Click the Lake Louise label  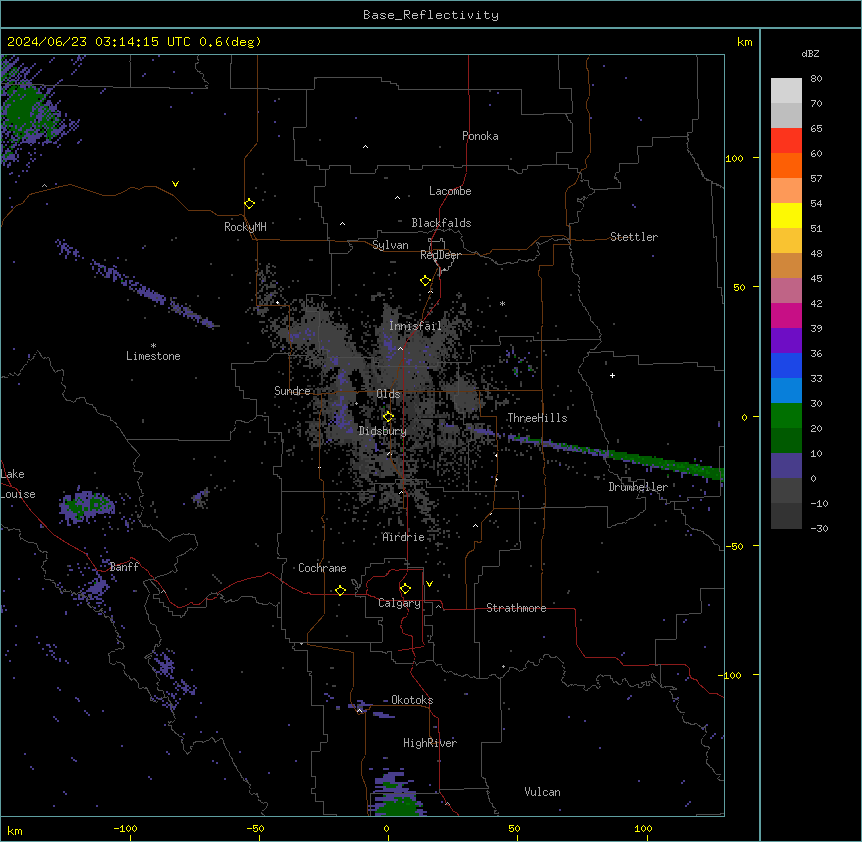point(16,484)
